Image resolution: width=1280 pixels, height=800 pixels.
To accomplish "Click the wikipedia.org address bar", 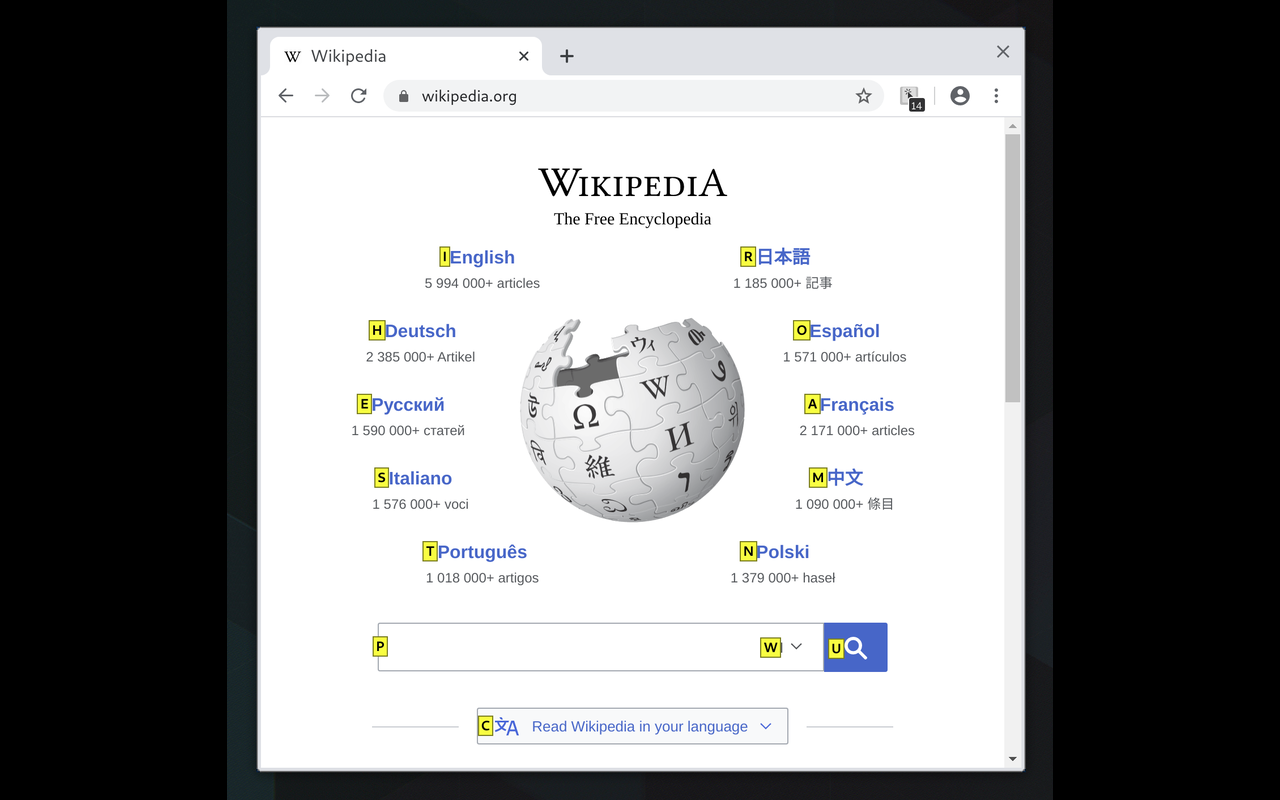I will (633, 96).
